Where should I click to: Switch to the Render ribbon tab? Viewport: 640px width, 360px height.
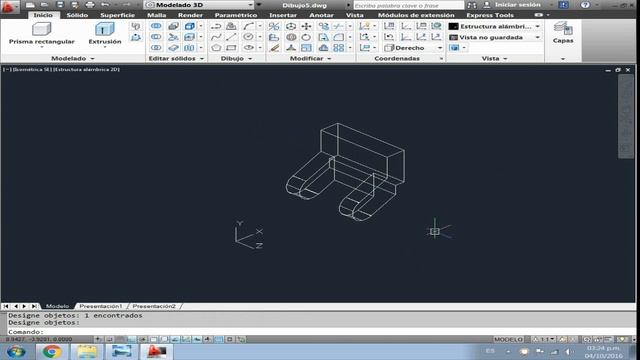[x=190, y=15]
